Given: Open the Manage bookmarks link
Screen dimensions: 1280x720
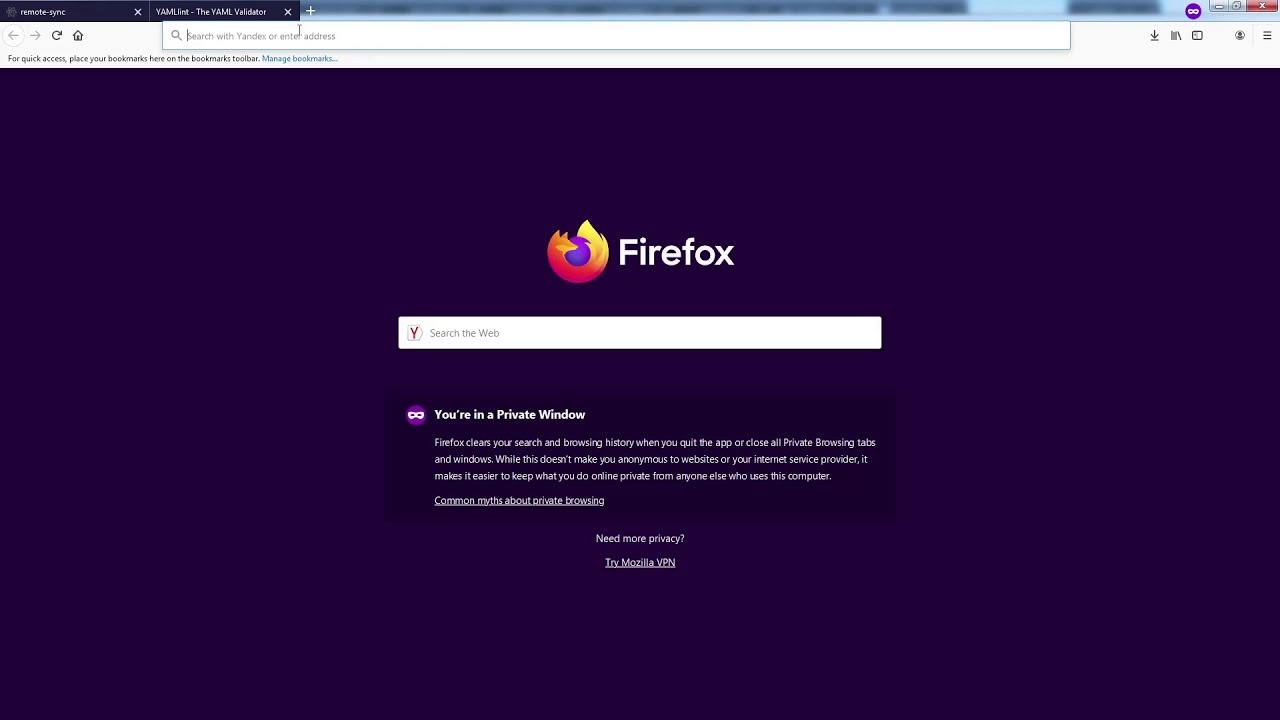Looking at the screenshot, I should coord(300,59).
